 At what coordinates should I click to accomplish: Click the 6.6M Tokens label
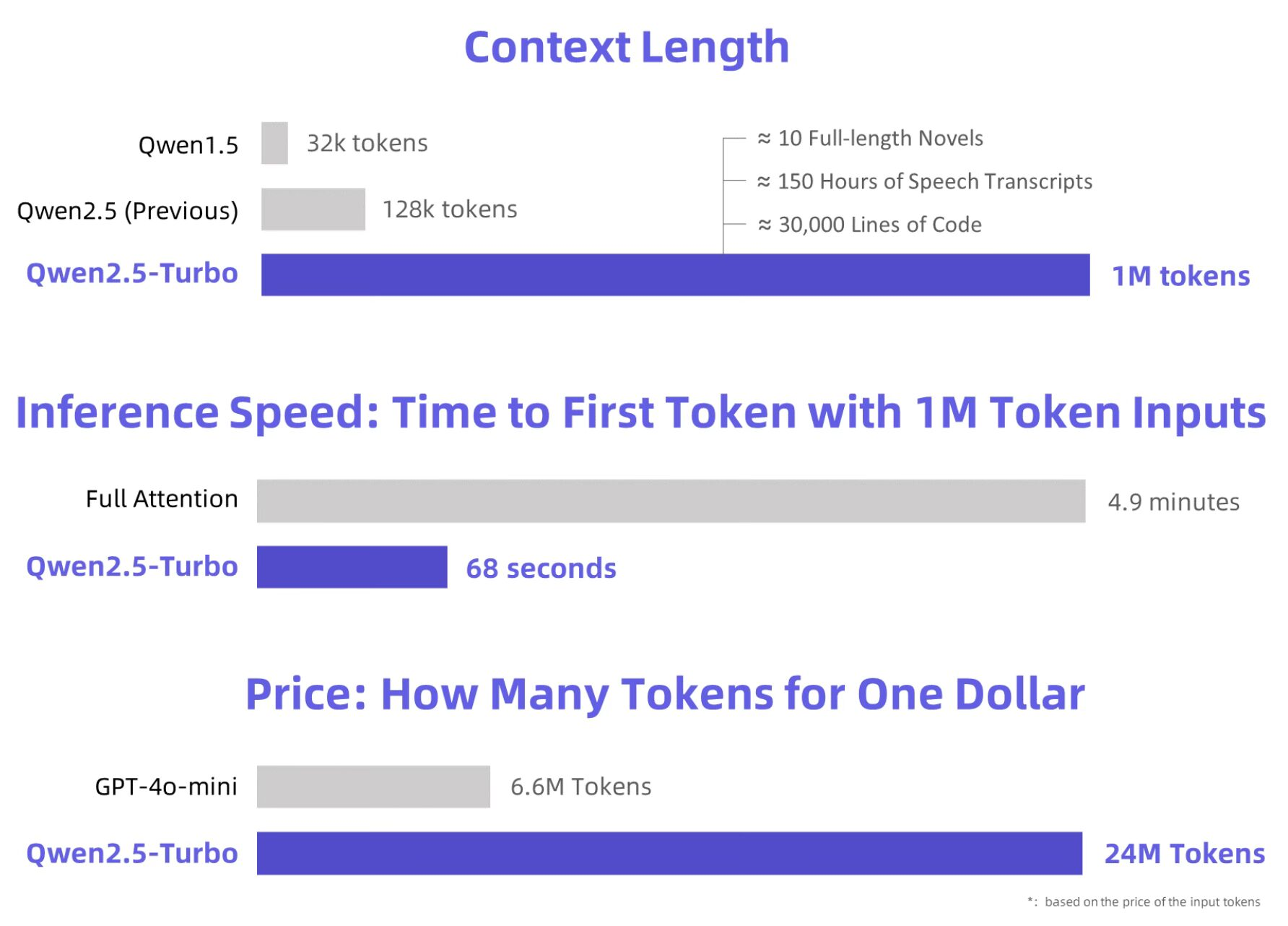(581, 787)
